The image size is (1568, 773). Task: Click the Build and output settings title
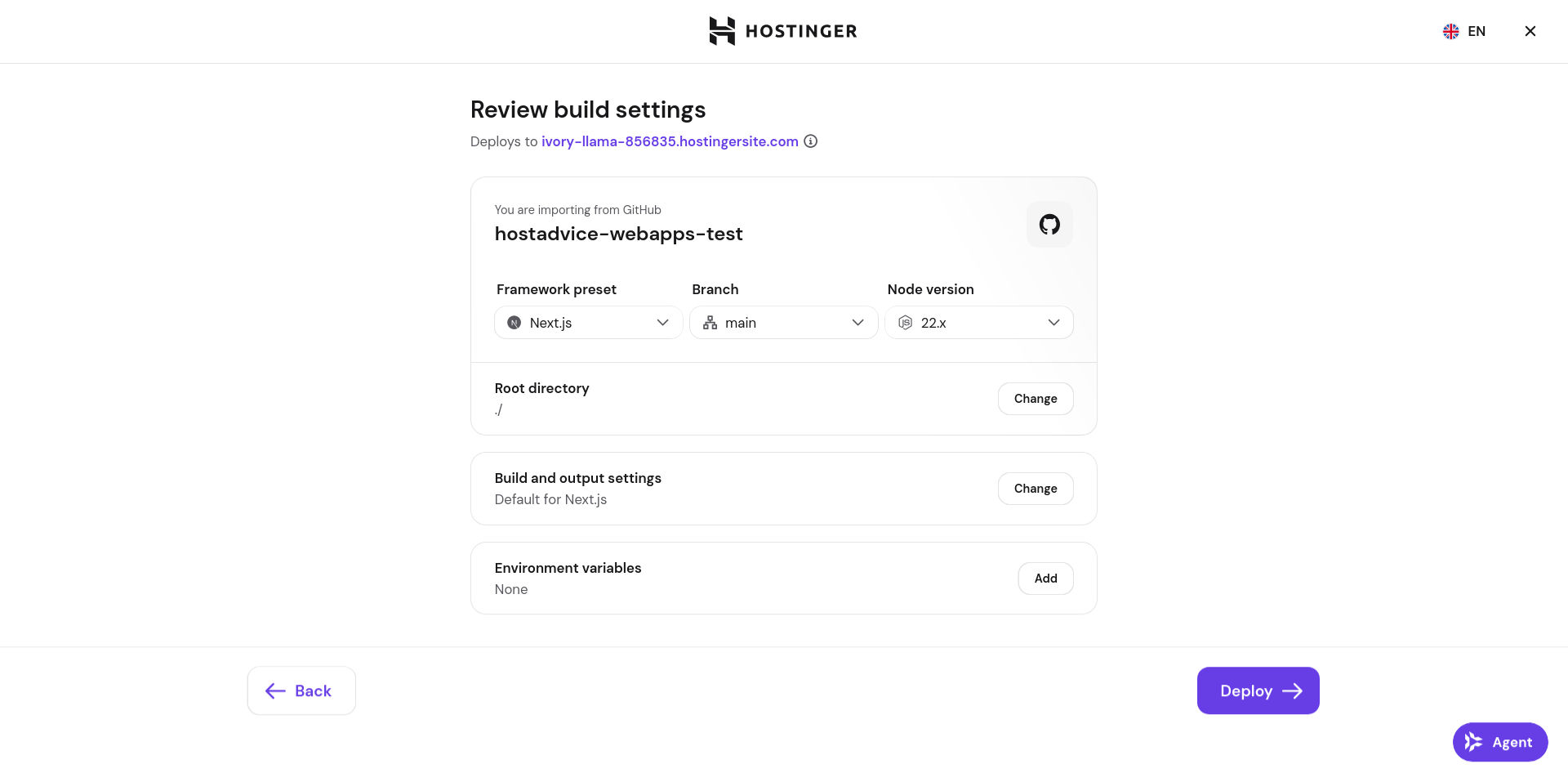[578, 478]
